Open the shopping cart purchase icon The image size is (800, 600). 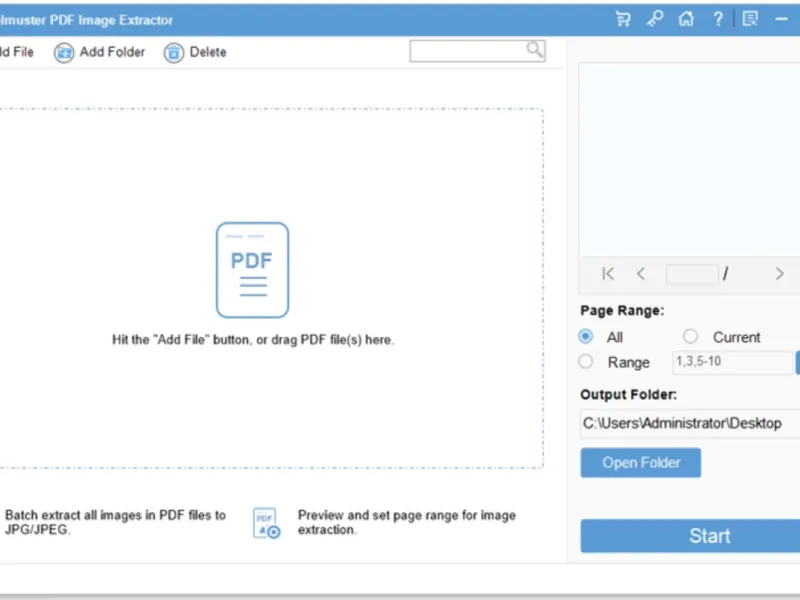pyautogui.click(x=623, y=19)
